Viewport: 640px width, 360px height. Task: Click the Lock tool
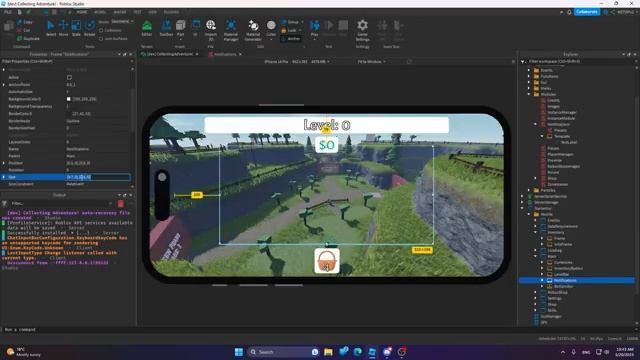[291, 30]
